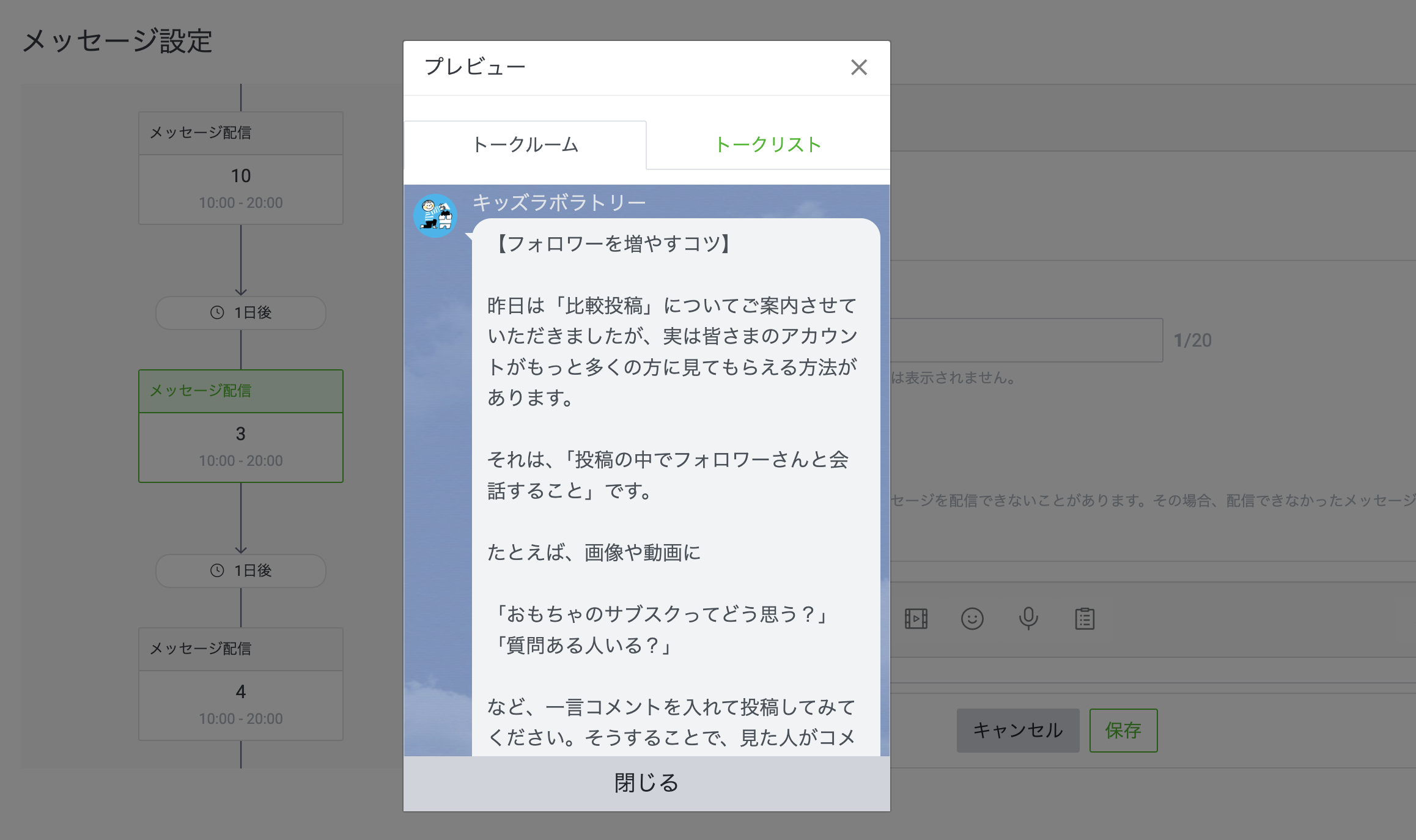Click the clipboard list icon
The width and height of the screenshot is (1416, 840).
(x=1085, y=619)
